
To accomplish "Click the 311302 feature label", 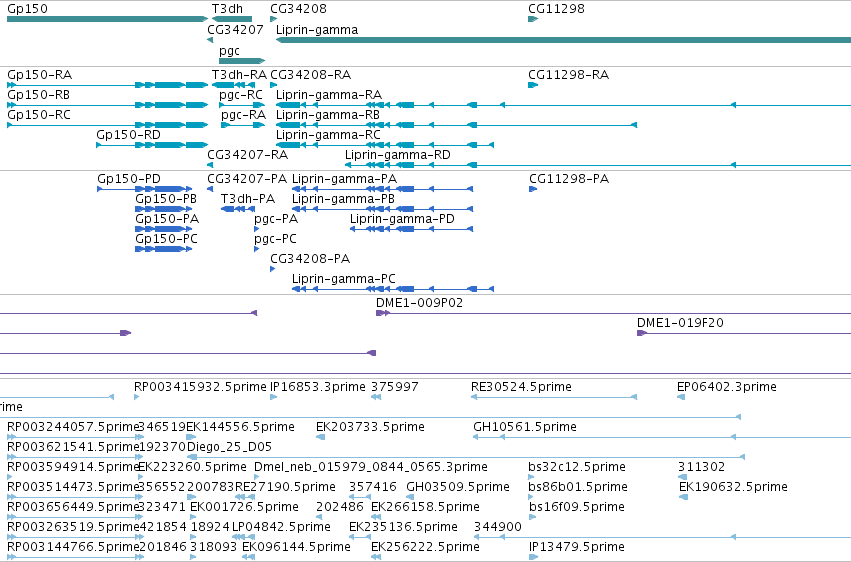I will click(702, 467).
